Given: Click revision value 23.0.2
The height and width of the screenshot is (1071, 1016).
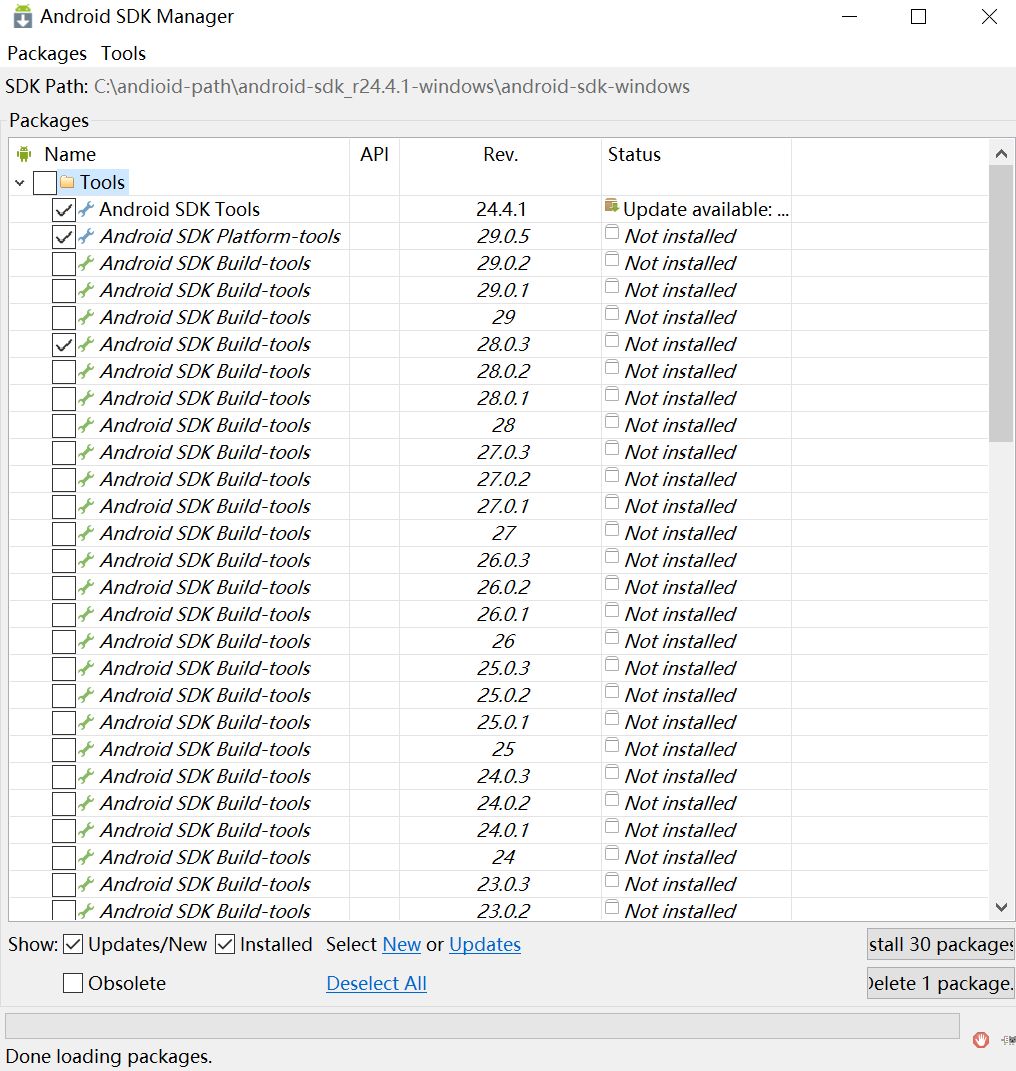Looking at the screenshot, I should pos(504,910).
